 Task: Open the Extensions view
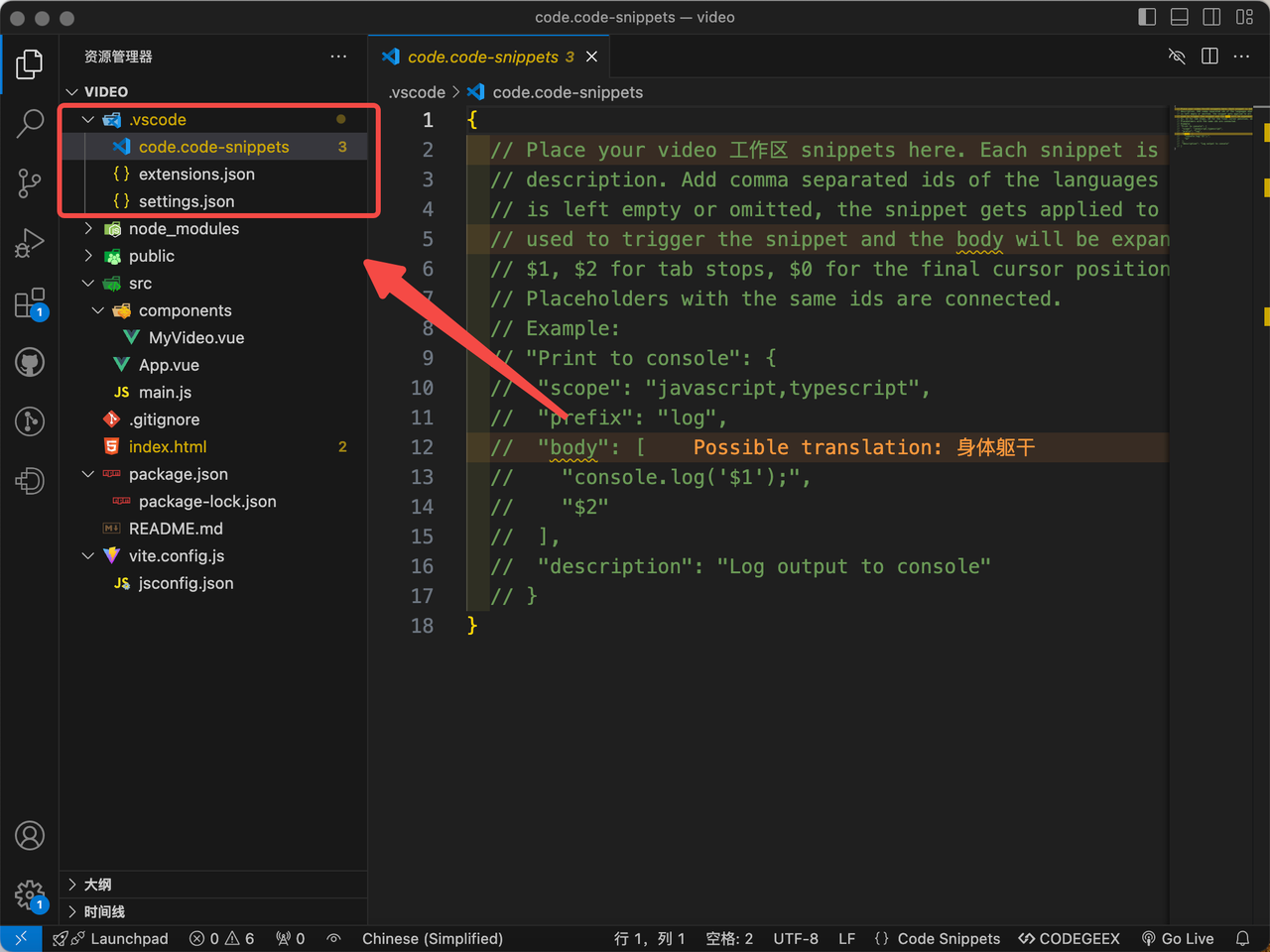(30, 302)
